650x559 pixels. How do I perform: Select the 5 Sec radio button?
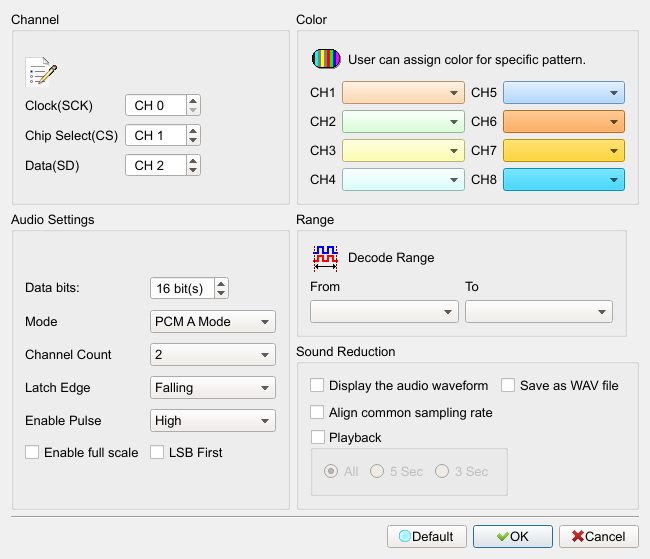click(377, 472)
